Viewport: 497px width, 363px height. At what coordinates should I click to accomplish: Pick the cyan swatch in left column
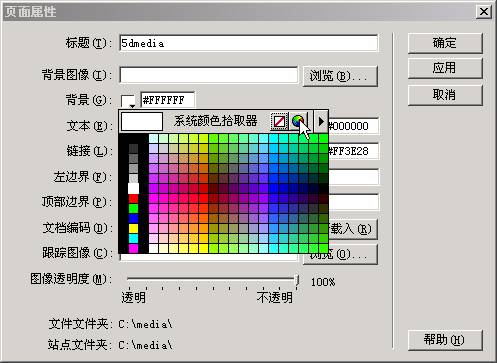click(x=133, y=238)
